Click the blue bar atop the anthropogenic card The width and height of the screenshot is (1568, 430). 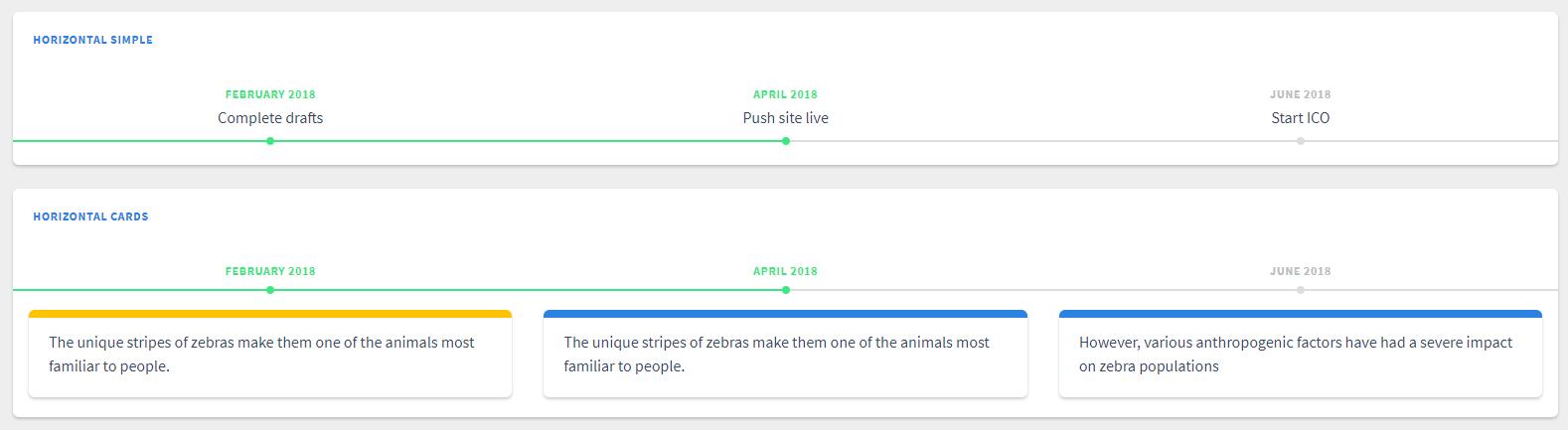pyautogui.click(x=1301, y=314)
